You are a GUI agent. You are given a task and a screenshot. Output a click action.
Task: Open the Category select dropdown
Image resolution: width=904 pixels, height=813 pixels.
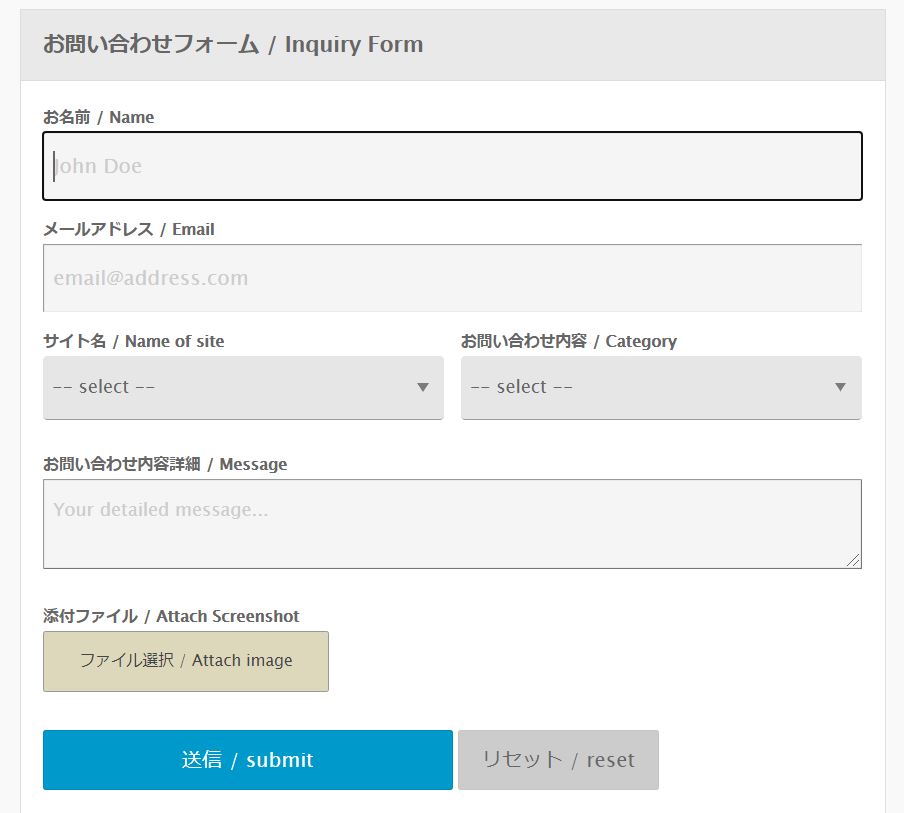(661, 387)
